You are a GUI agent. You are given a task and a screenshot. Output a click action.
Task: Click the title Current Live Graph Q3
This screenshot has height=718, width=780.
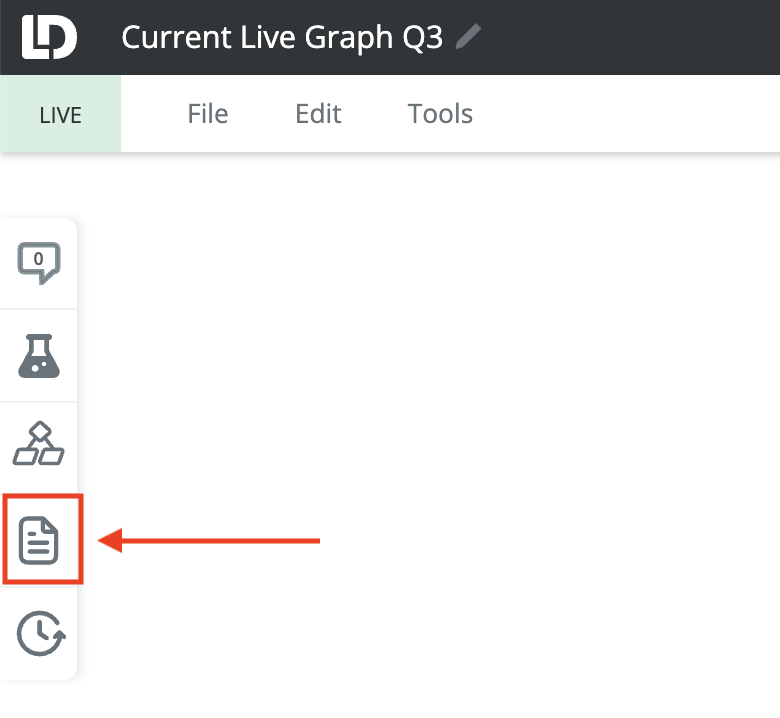click(x=281, y=38)
